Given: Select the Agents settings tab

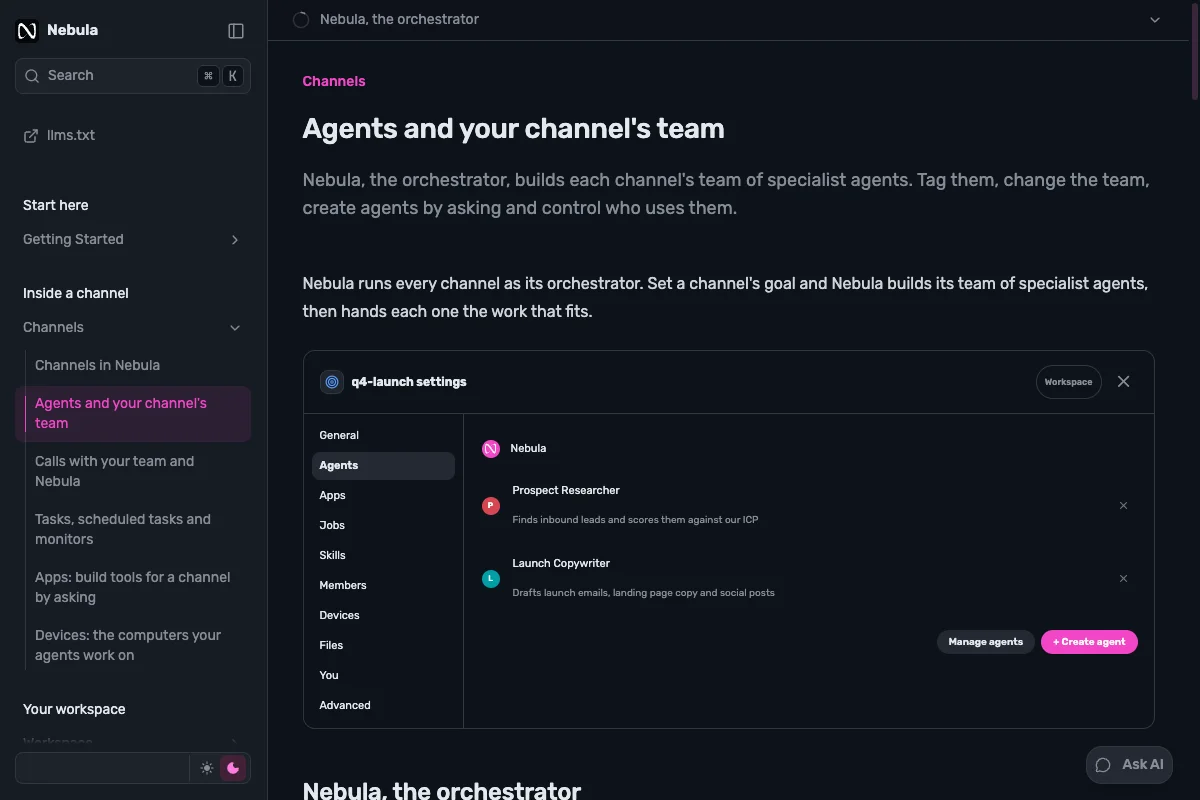Looking at the screenshot, I should (x=383, y=465).
